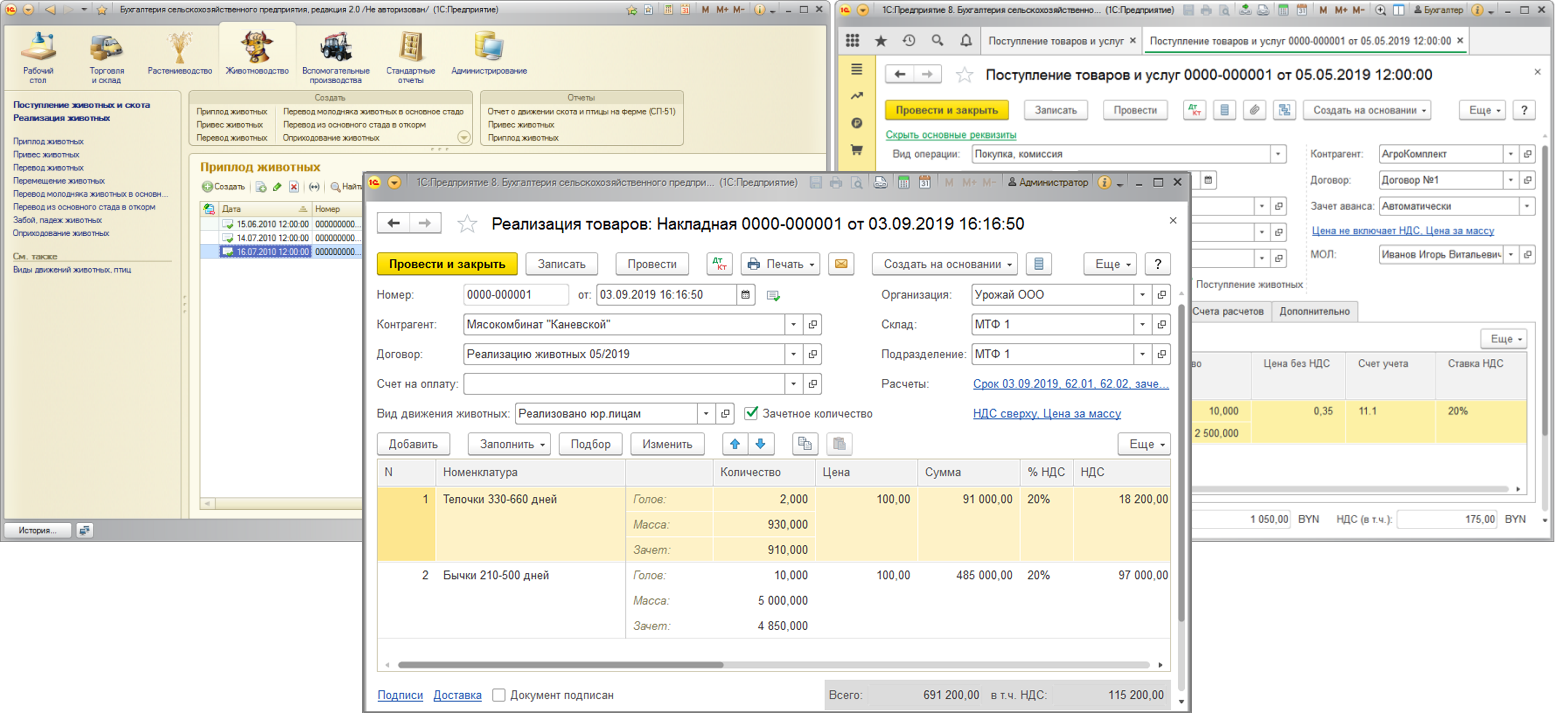Open the Растениеводство section icon
The height and width of the screenshot is (713, 1555).
pyautogui.click(x=180, y=54)
